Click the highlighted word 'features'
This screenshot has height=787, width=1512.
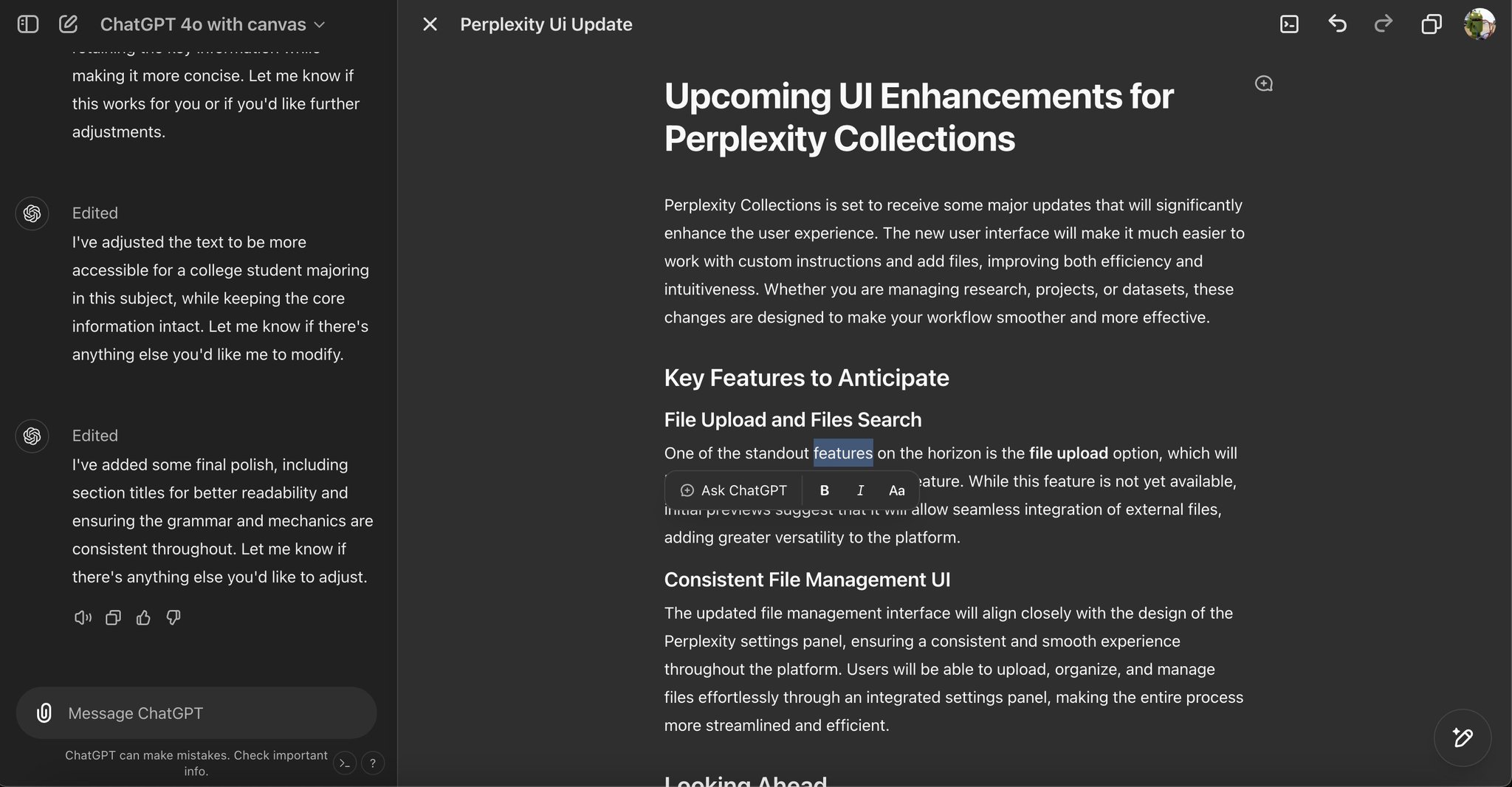[843, 453]
